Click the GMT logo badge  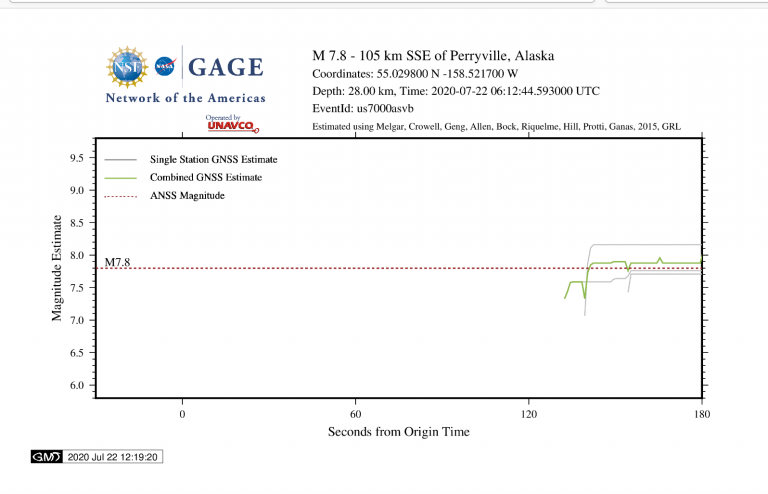coord(47,457)
